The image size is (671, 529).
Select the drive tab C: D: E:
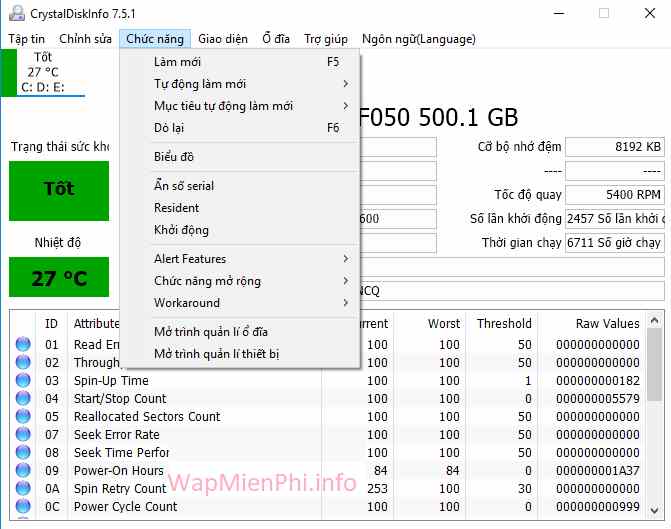click(43, 72)
